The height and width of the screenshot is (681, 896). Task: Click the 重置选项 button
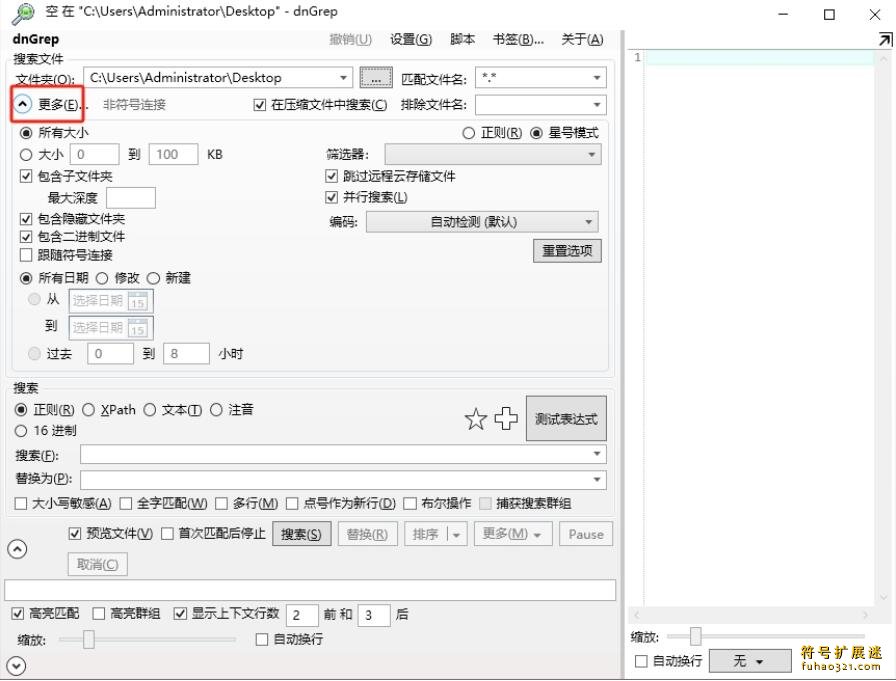click(x=565, y=250)
